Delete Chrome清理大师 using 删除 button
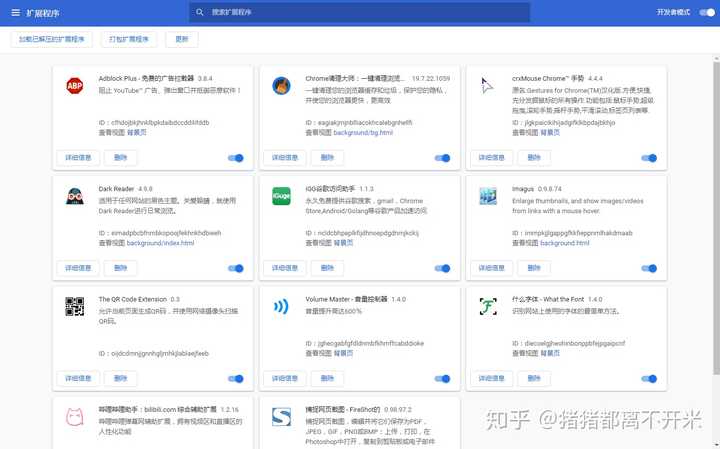The image size is (720, 449). (327, 157)
